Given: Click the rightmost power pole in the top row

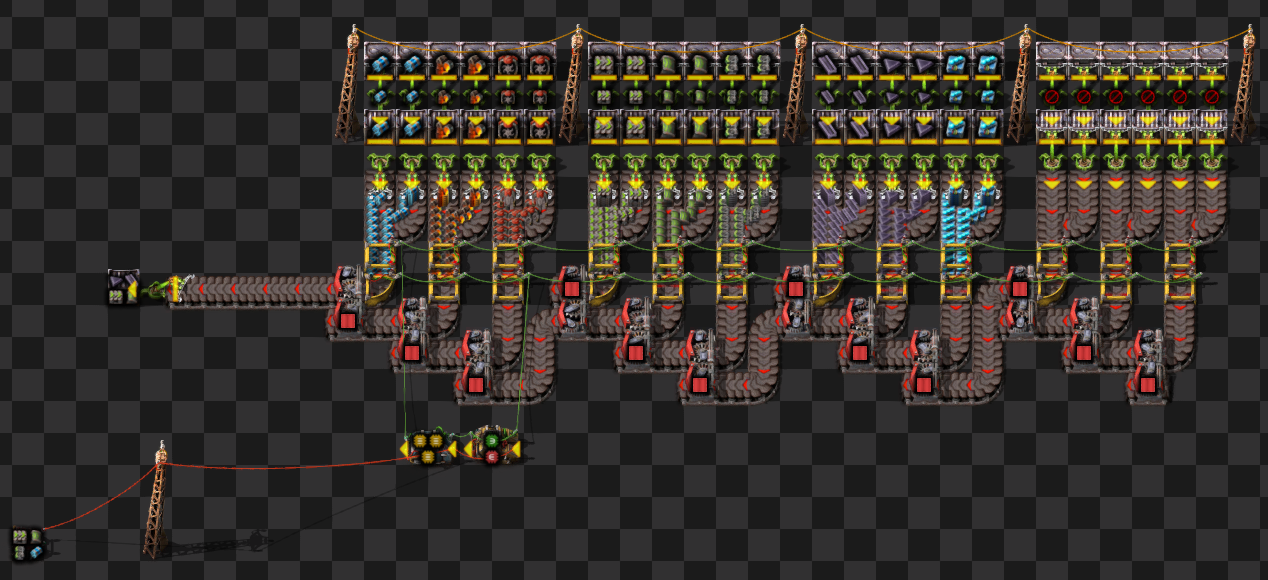Looking at the screenshot, I should (x=1244, y=84).
